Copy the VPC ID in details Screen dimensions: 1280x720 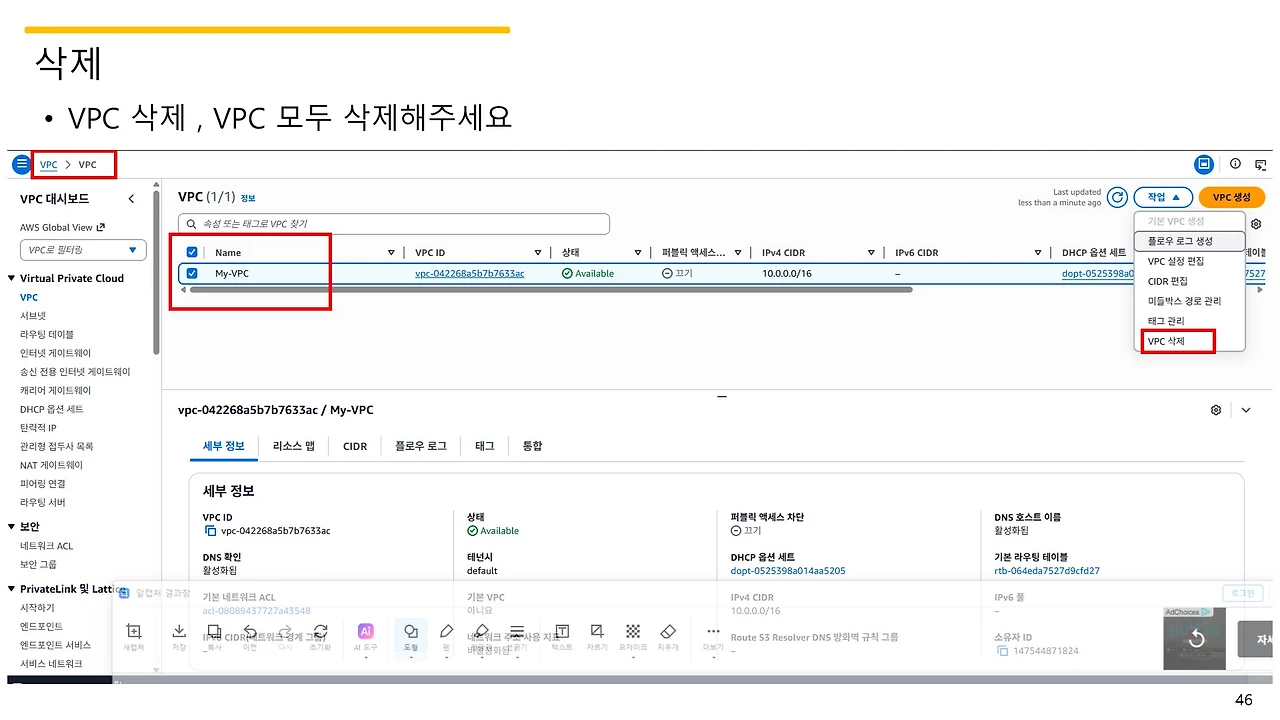click(x=210, y=531)
